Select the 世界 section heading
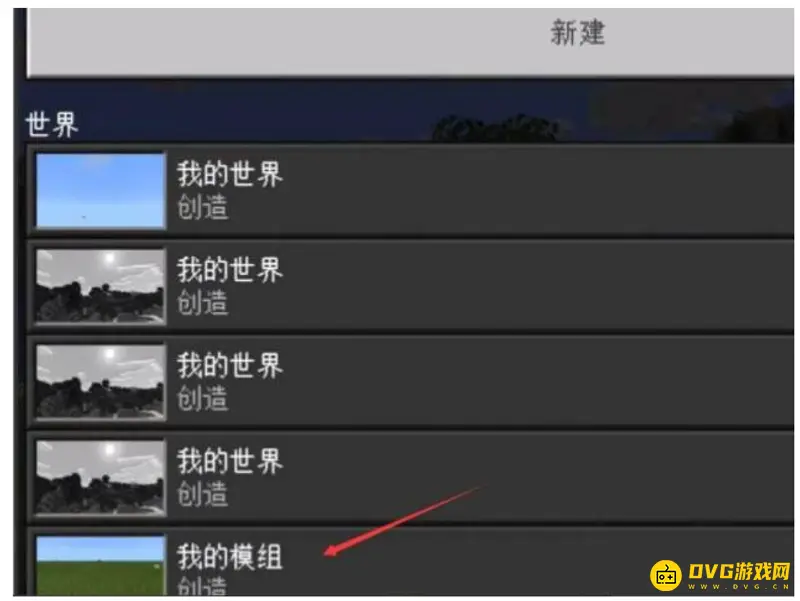The width and height of the screenshot is (800, 601). (x=52, y=125)
